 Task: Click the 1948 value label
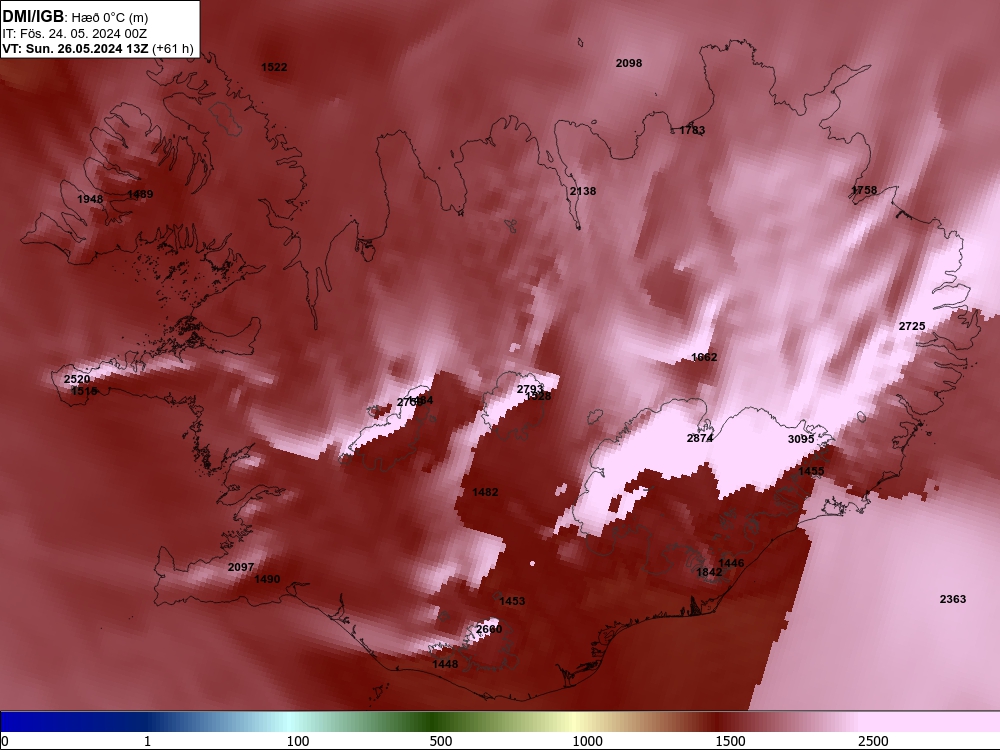(90, 199)
